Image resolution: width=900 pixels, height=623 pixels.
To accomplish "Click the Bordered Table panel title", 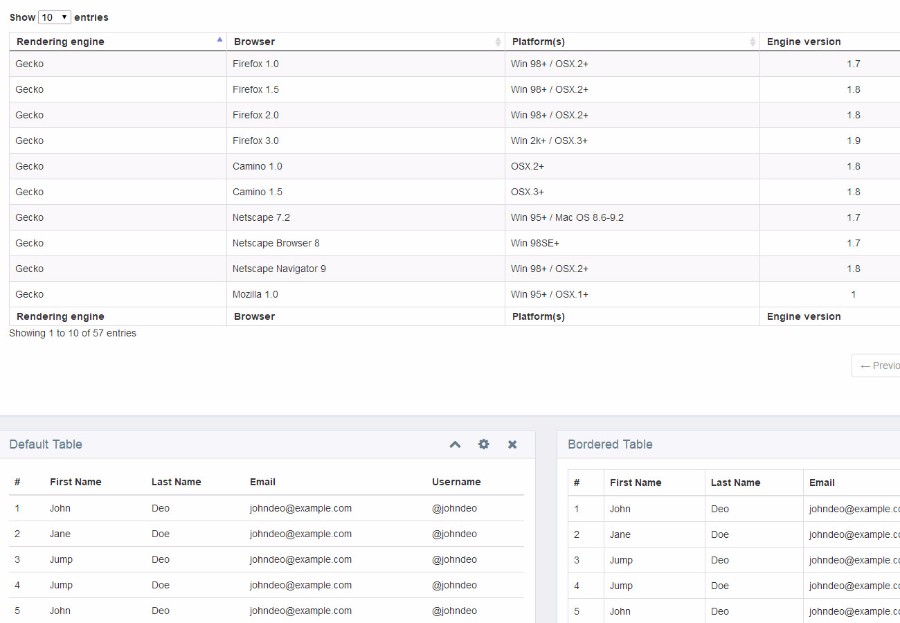I will (x=610, y=444).
